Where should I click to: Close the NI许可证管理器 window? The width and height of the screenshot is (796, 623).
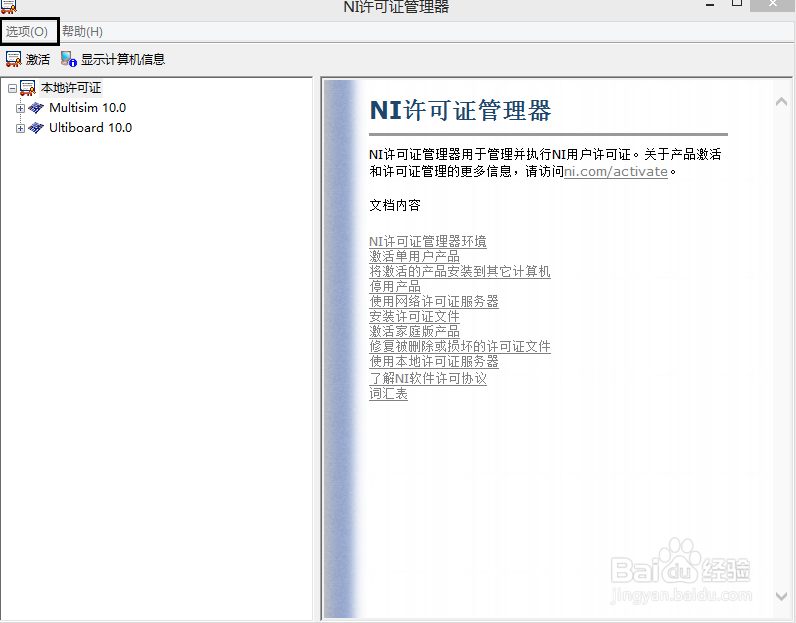pyautogui.click(x=772, y=5)
